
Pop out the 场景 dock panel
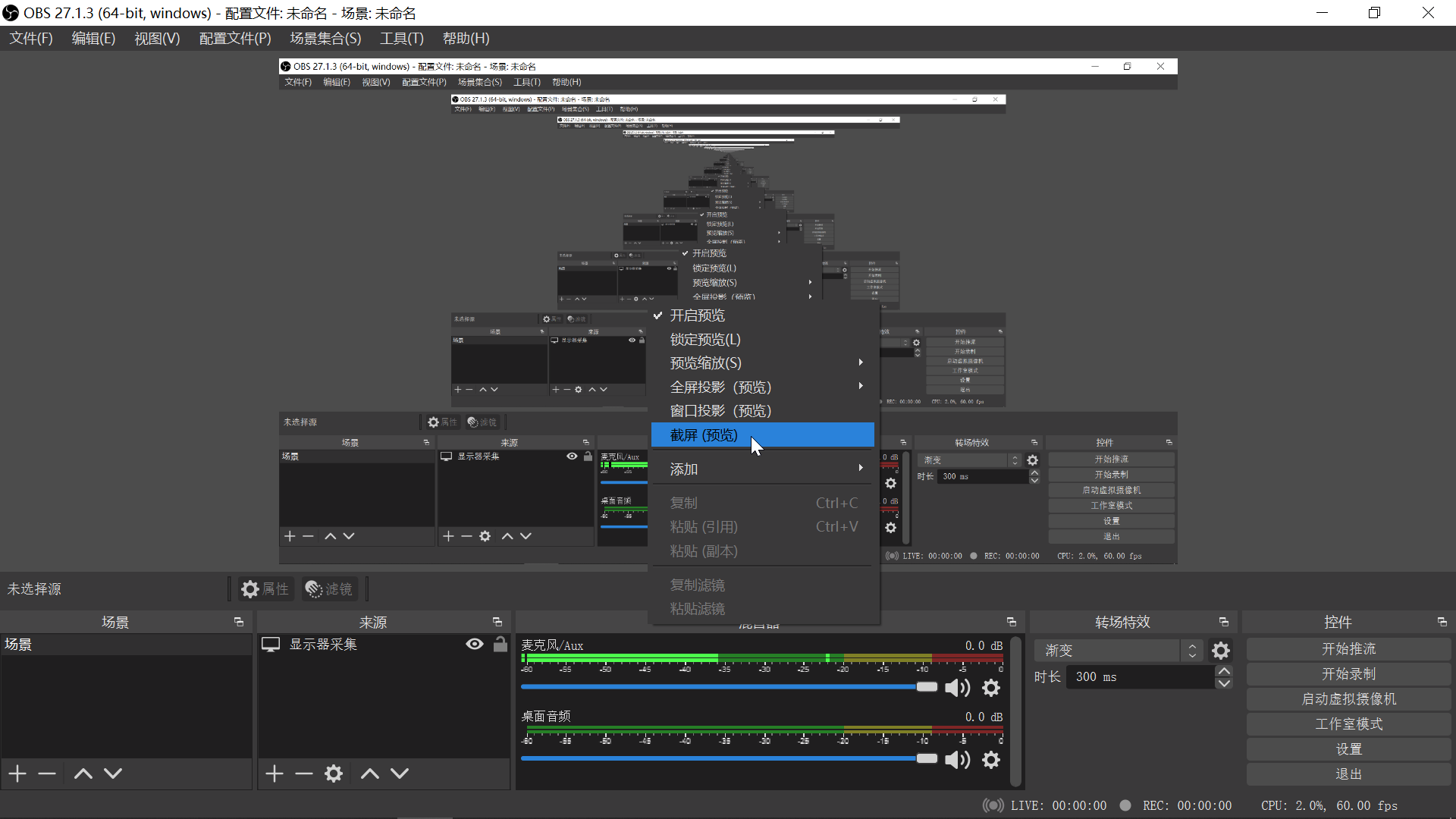coord(239,622)
